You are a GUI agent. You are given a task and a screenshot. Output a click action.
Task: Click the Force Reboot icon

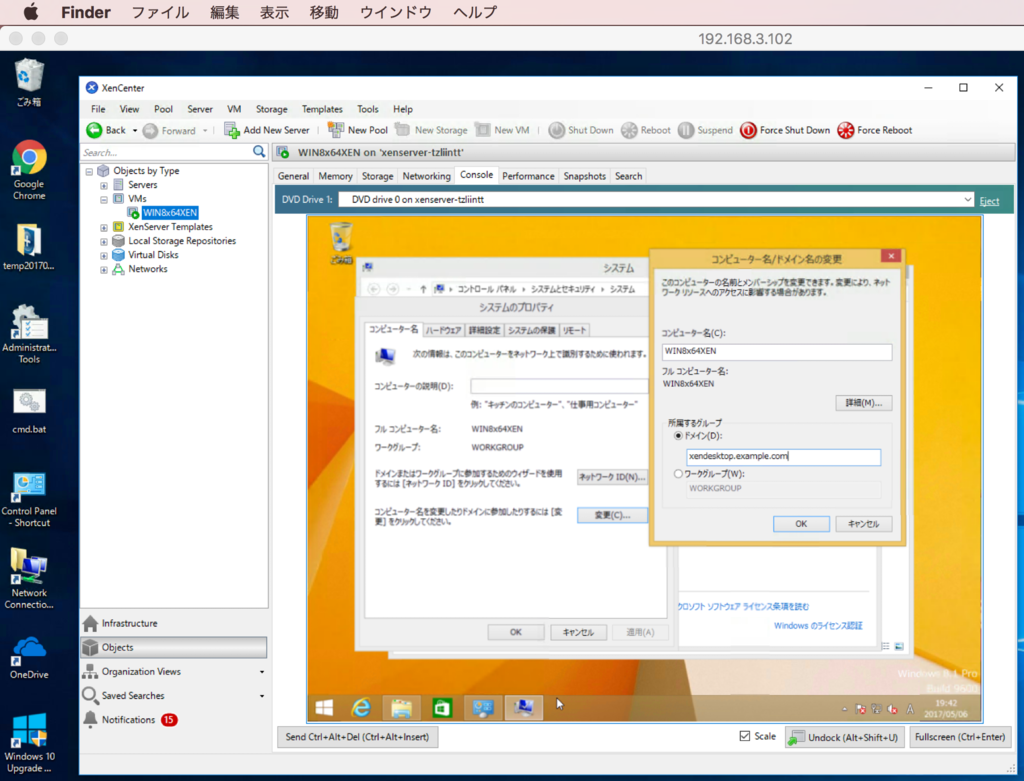(x=846, y=130)
